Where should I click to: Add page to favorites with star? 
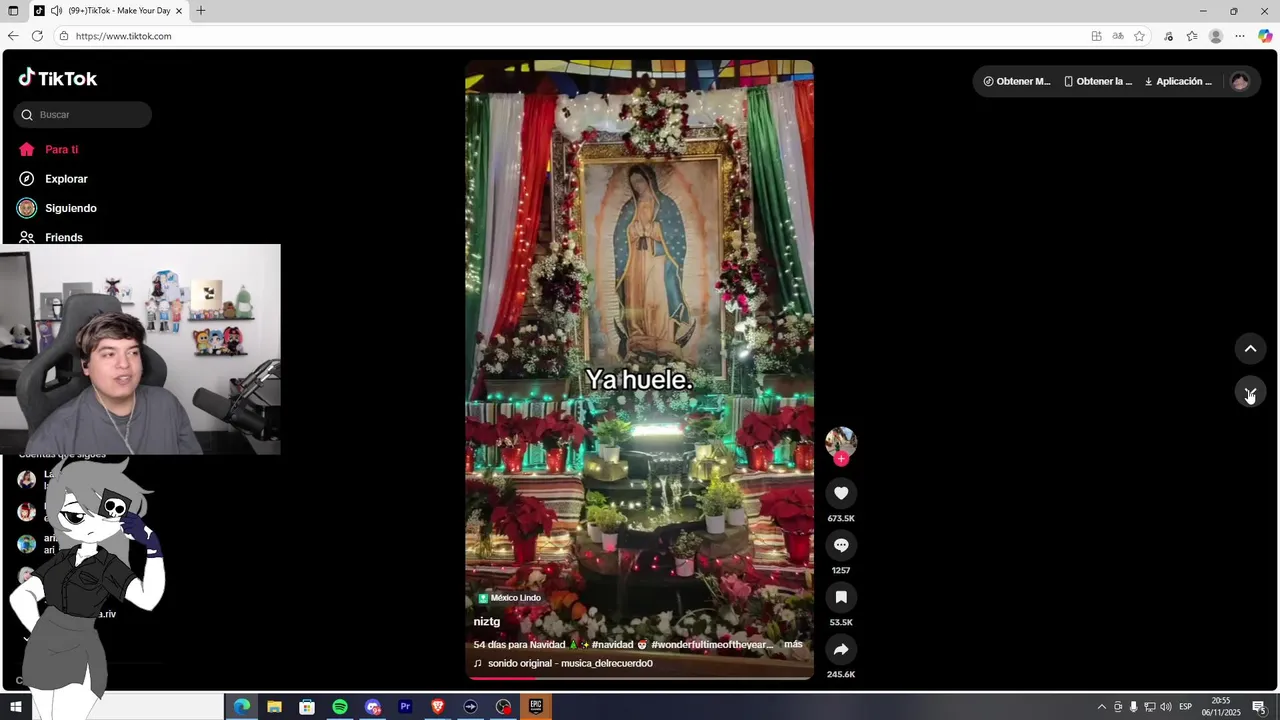(1139, 36)
